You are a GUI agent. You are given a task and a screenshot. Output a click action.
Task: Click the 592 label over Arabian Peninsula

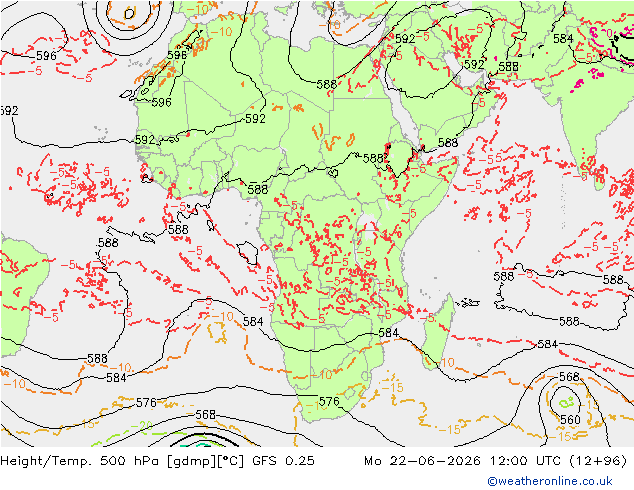tap(474, 65)
